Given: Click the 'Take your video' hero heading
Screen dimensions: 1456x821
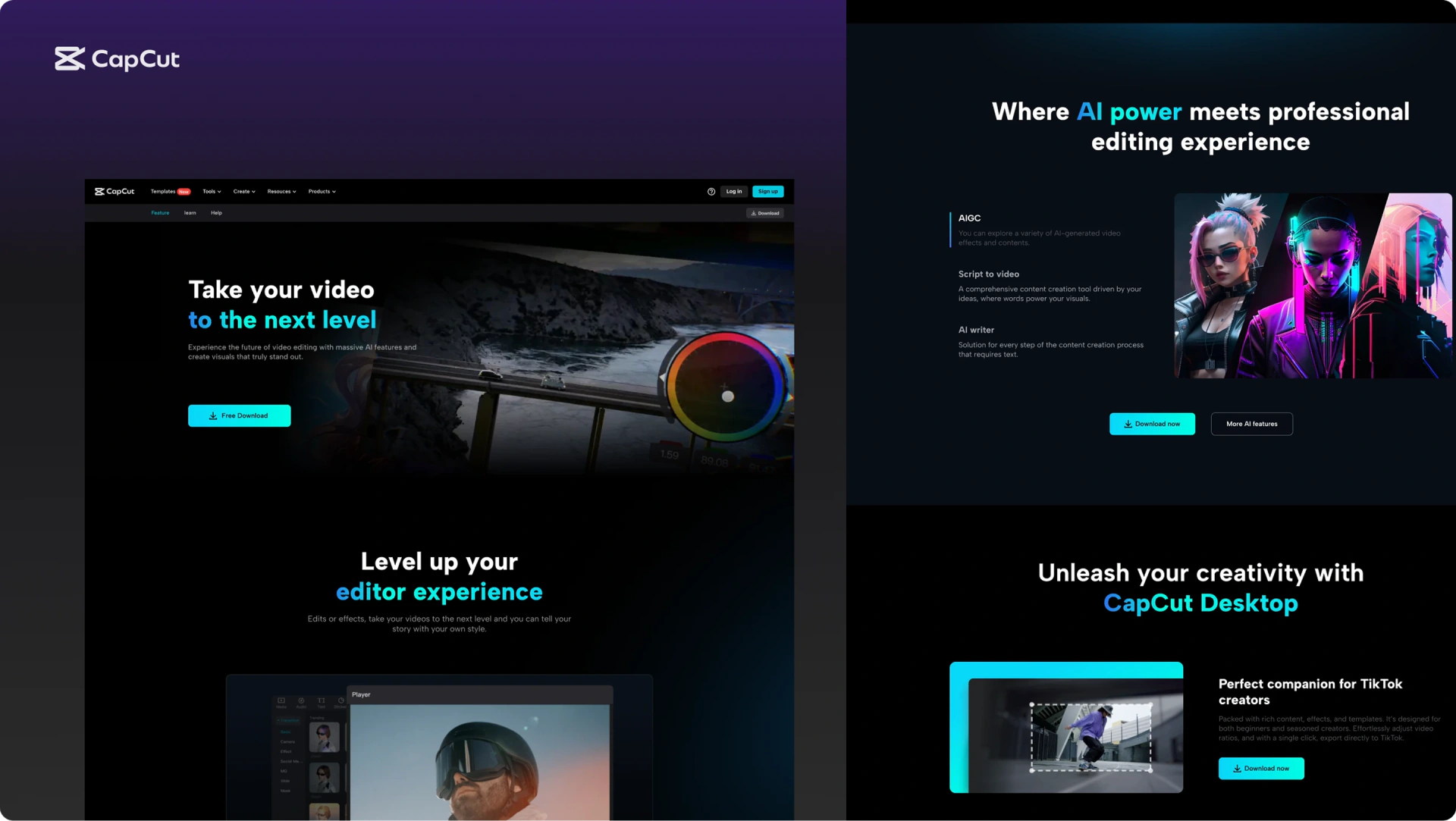Looking at the screenshot, I should [x=281, y=290].
